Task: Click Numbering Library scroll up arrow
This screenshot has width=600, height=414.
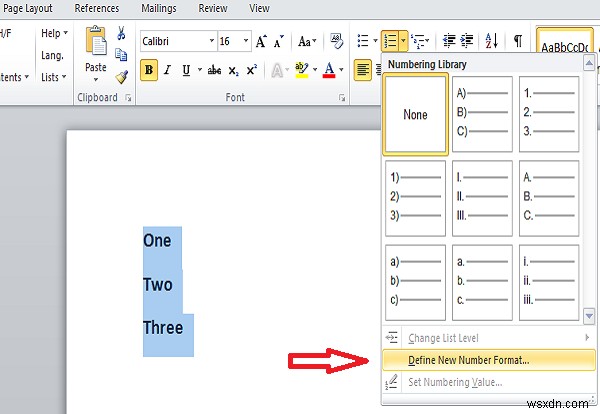Action: point(589,63)
